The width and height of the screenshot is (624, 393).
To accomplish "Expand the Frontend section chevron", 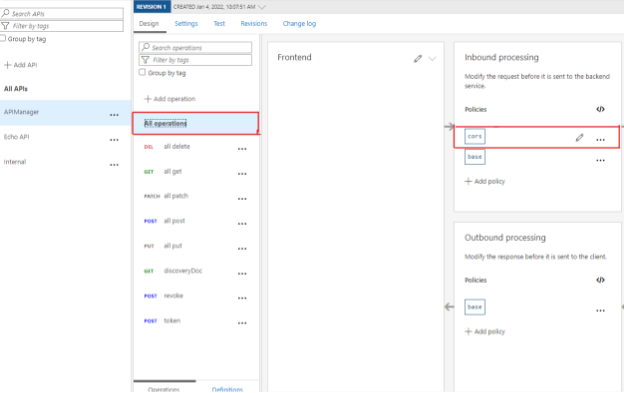I will point(432,59).
